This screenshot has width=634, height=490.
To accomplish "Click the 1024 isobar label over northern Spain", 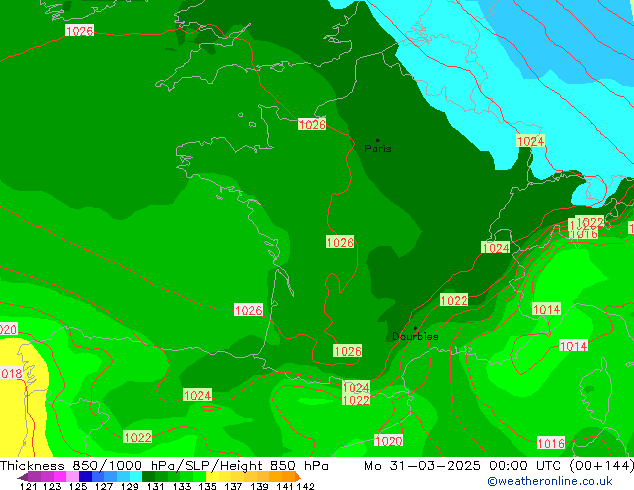I will coord(197,395).
